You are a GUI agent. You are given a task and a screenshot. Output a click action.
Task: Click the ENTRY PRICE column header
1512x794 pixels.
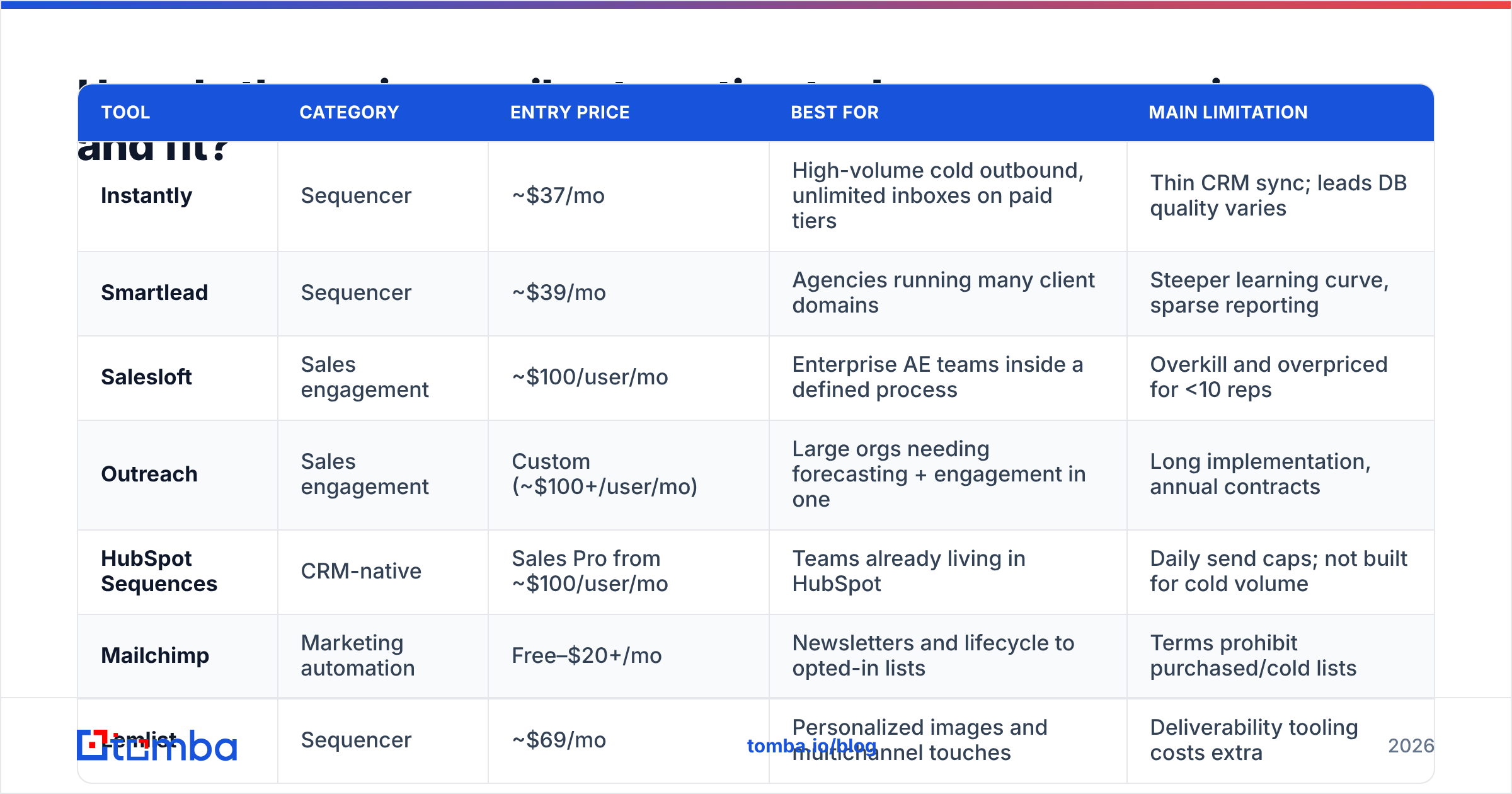pyautogui.click(x=570, y=112)
